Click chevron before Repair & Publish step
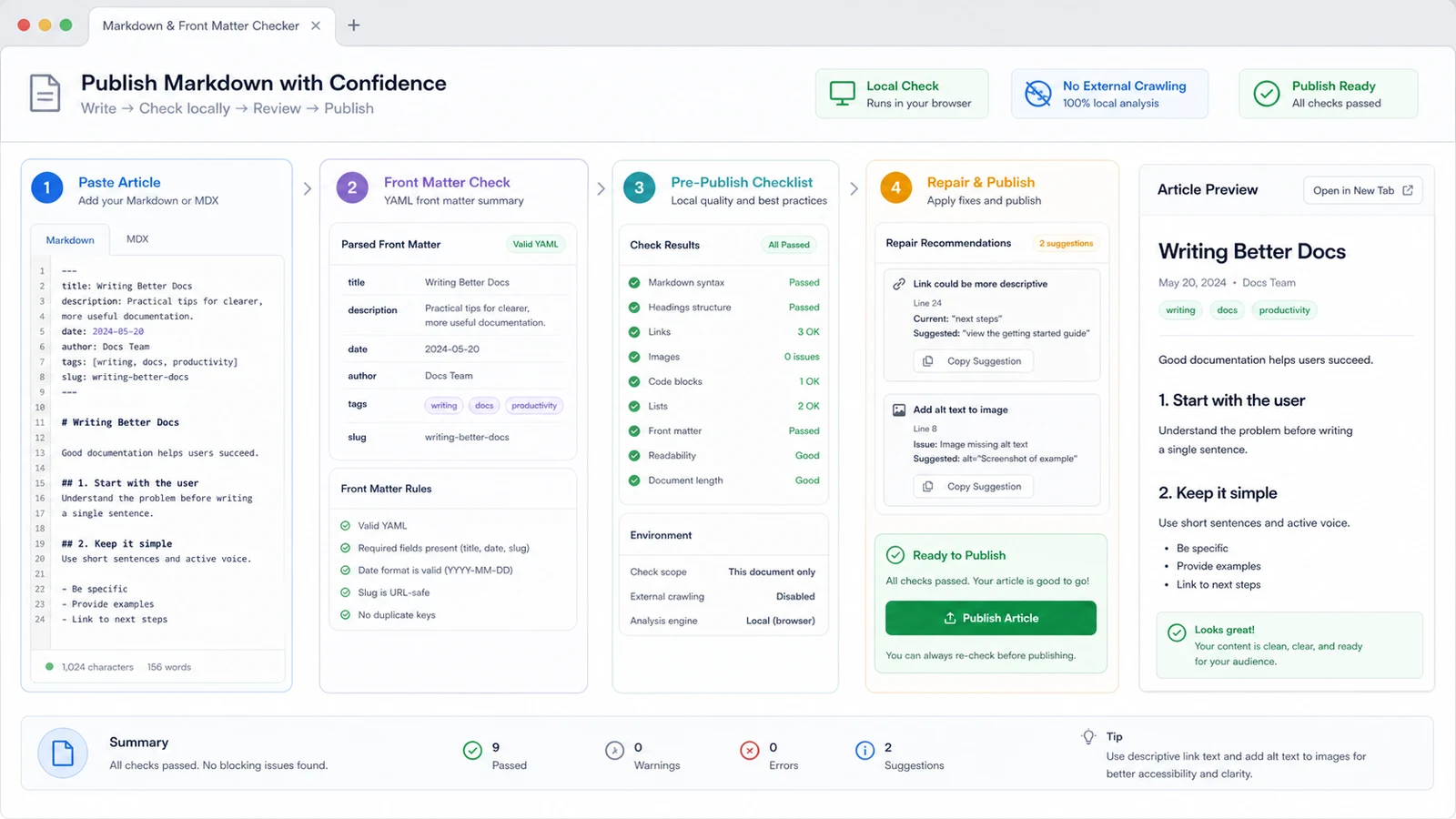This screenshot has width=1456, height=819. tap(854, 189)
